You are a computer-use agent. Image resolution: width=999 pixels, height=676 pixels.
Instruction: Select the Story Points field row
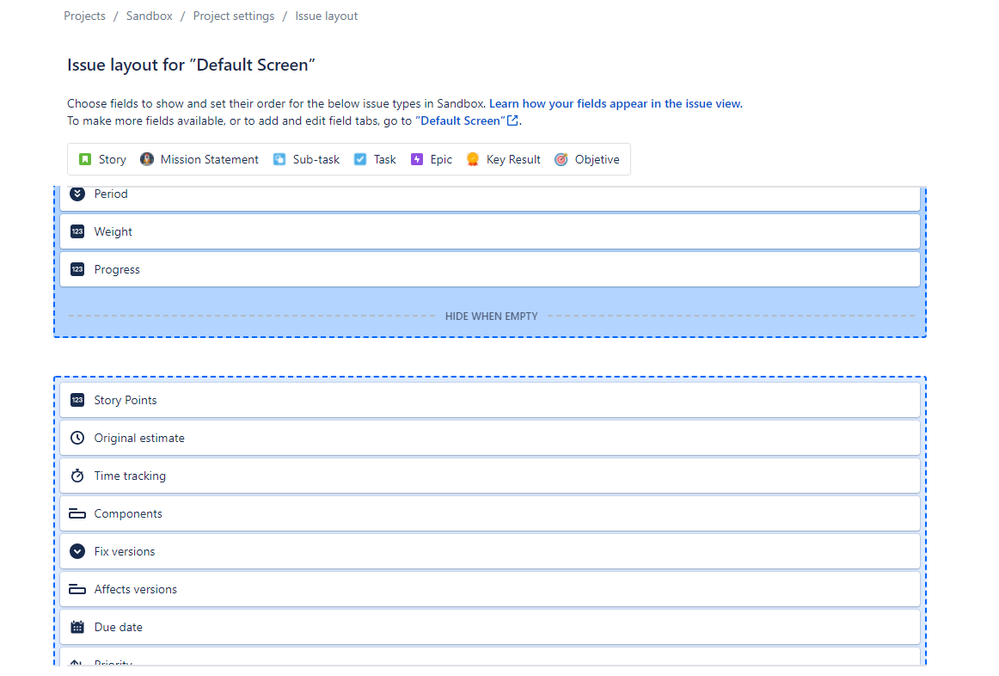coord(490,400)
